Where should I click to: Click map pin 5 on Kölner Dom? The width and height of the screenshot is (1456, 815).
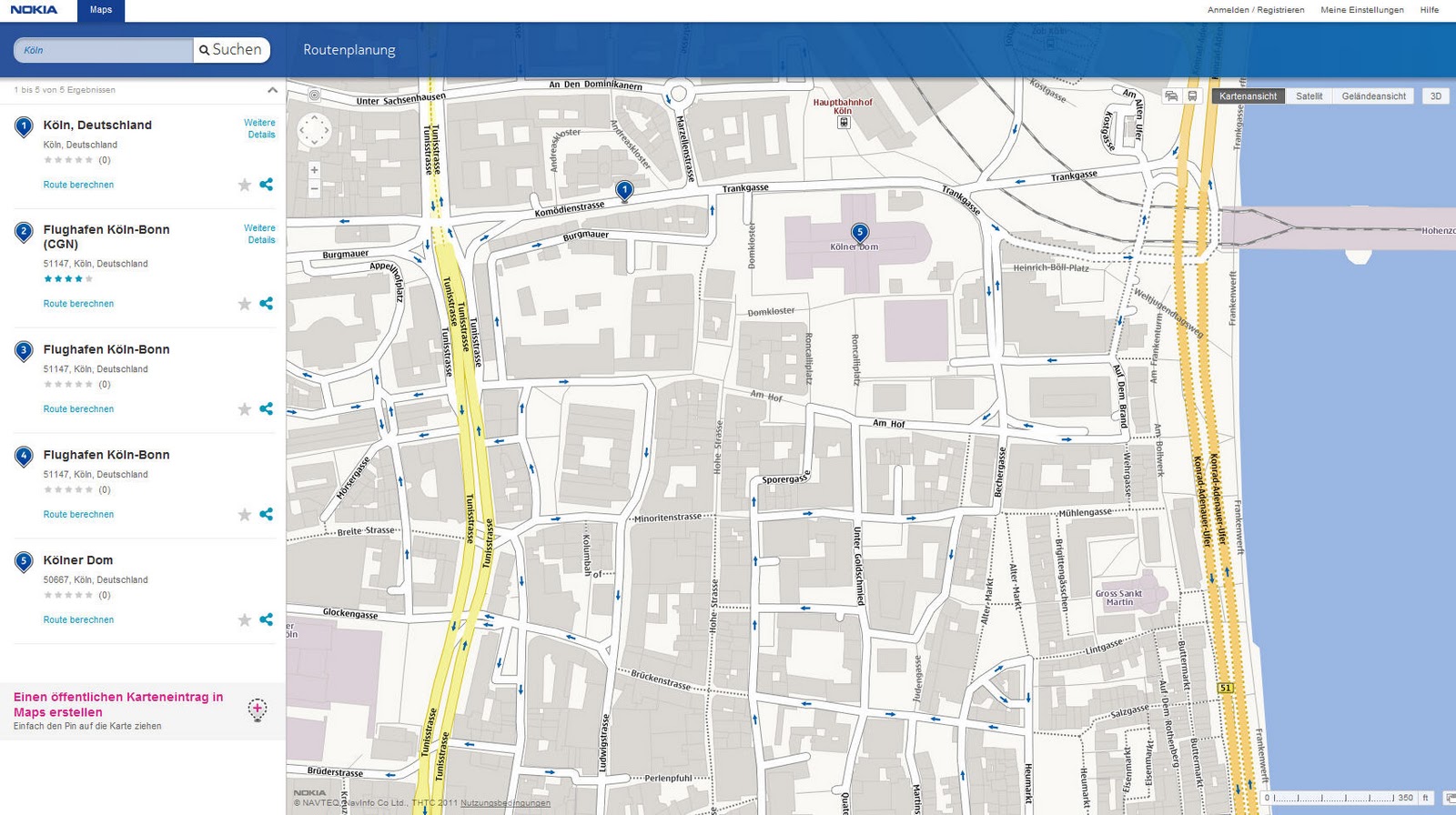859,234
